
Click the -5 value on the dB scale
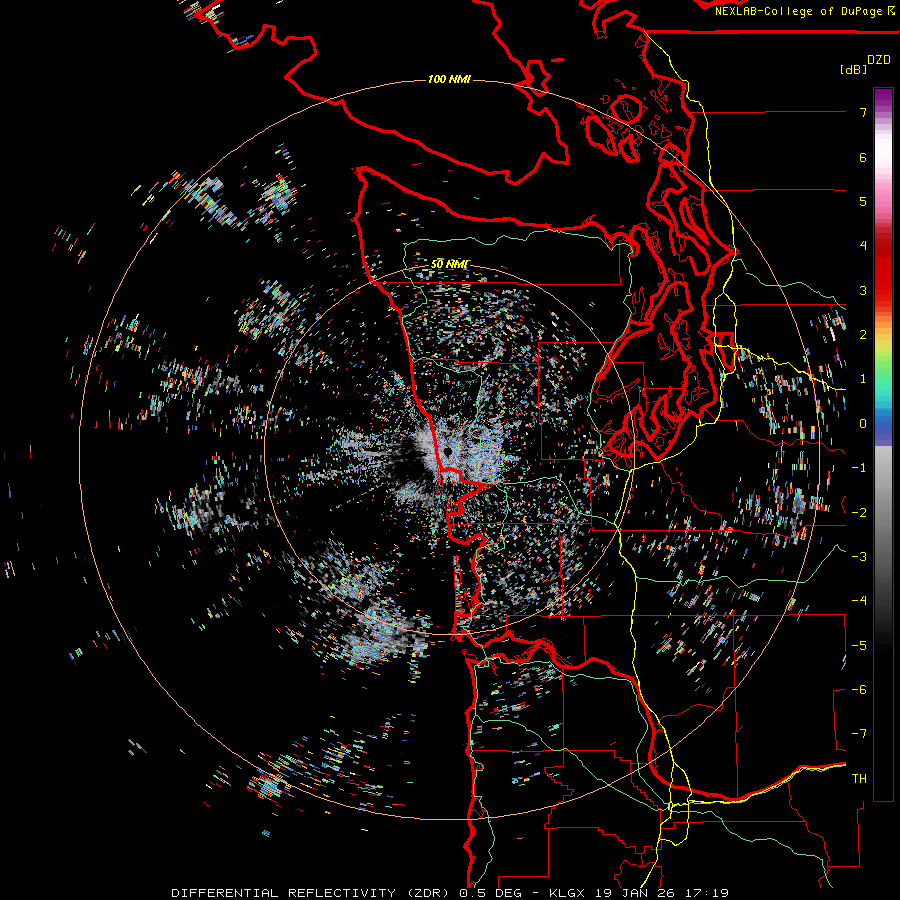(x=859, y=646)
